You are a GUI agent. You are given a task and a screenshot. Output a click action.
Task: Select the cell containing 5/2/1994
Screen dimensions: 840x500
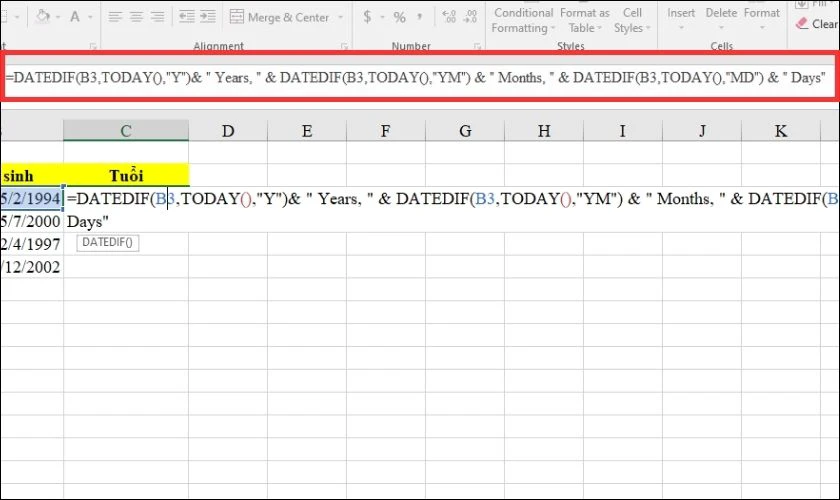(32, 198)
